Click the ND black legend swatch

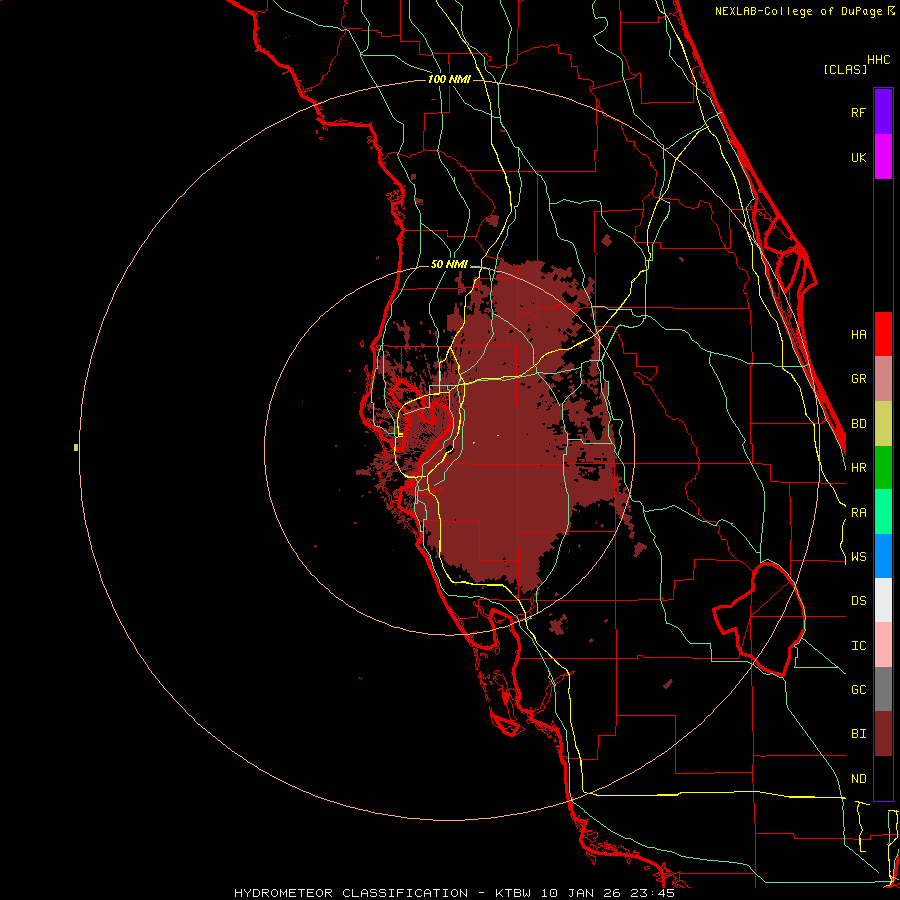coord(883,778)
